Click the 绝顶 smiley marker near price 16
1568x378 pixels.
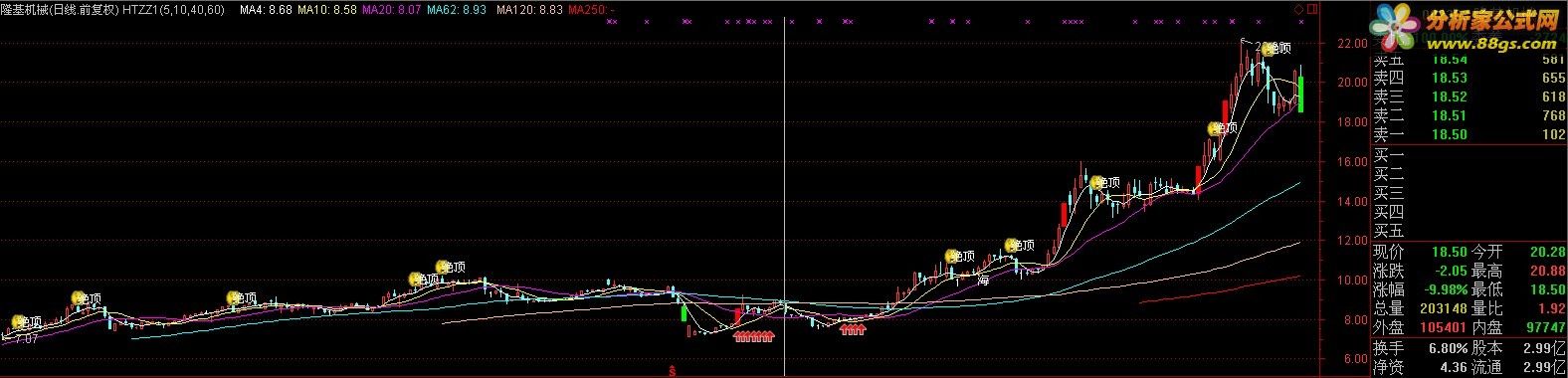1105,183
